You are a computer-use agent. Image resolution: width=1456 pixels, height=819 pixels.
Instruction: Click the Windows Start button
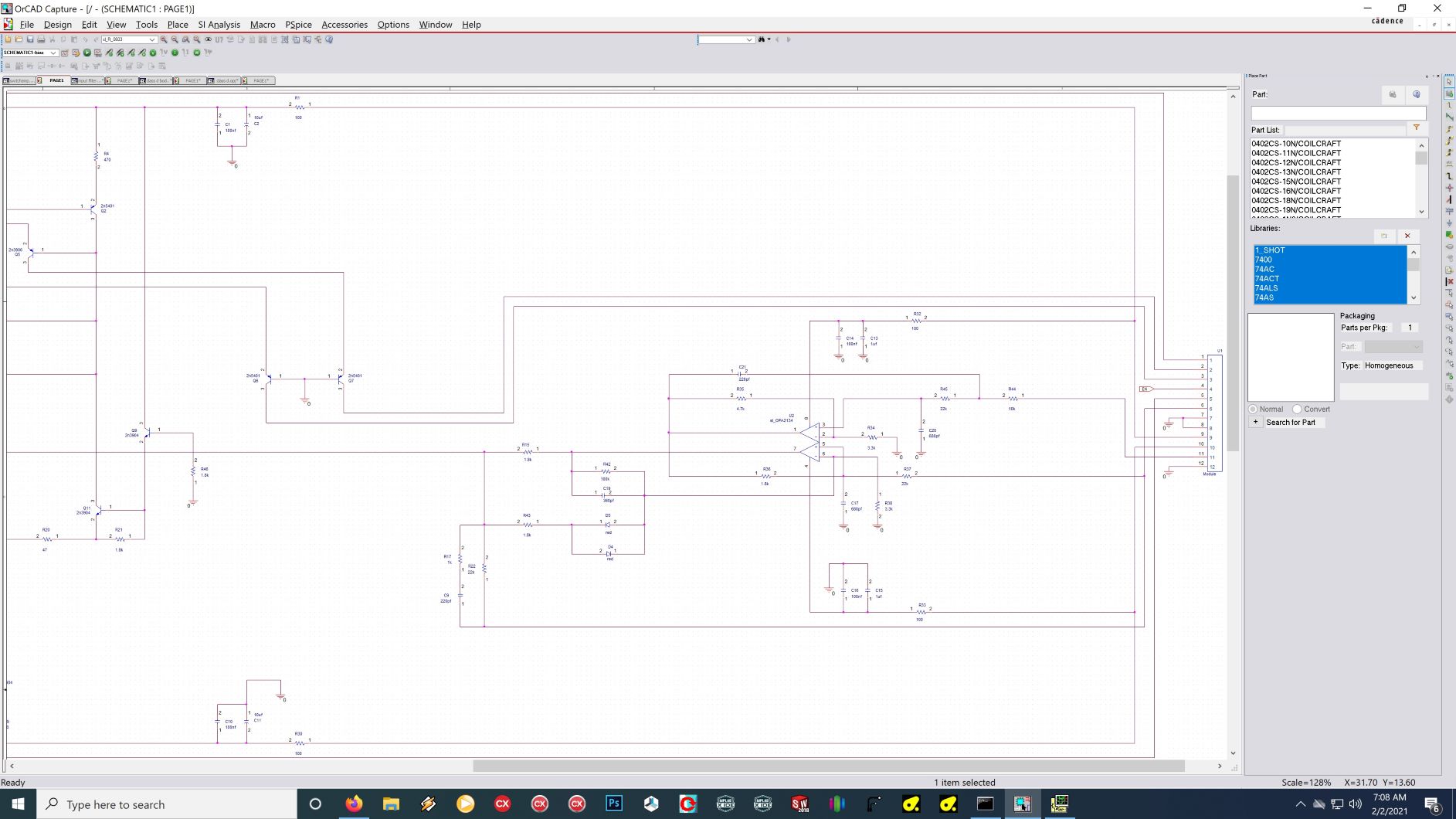pyautogui.click(x=18, y=804)
